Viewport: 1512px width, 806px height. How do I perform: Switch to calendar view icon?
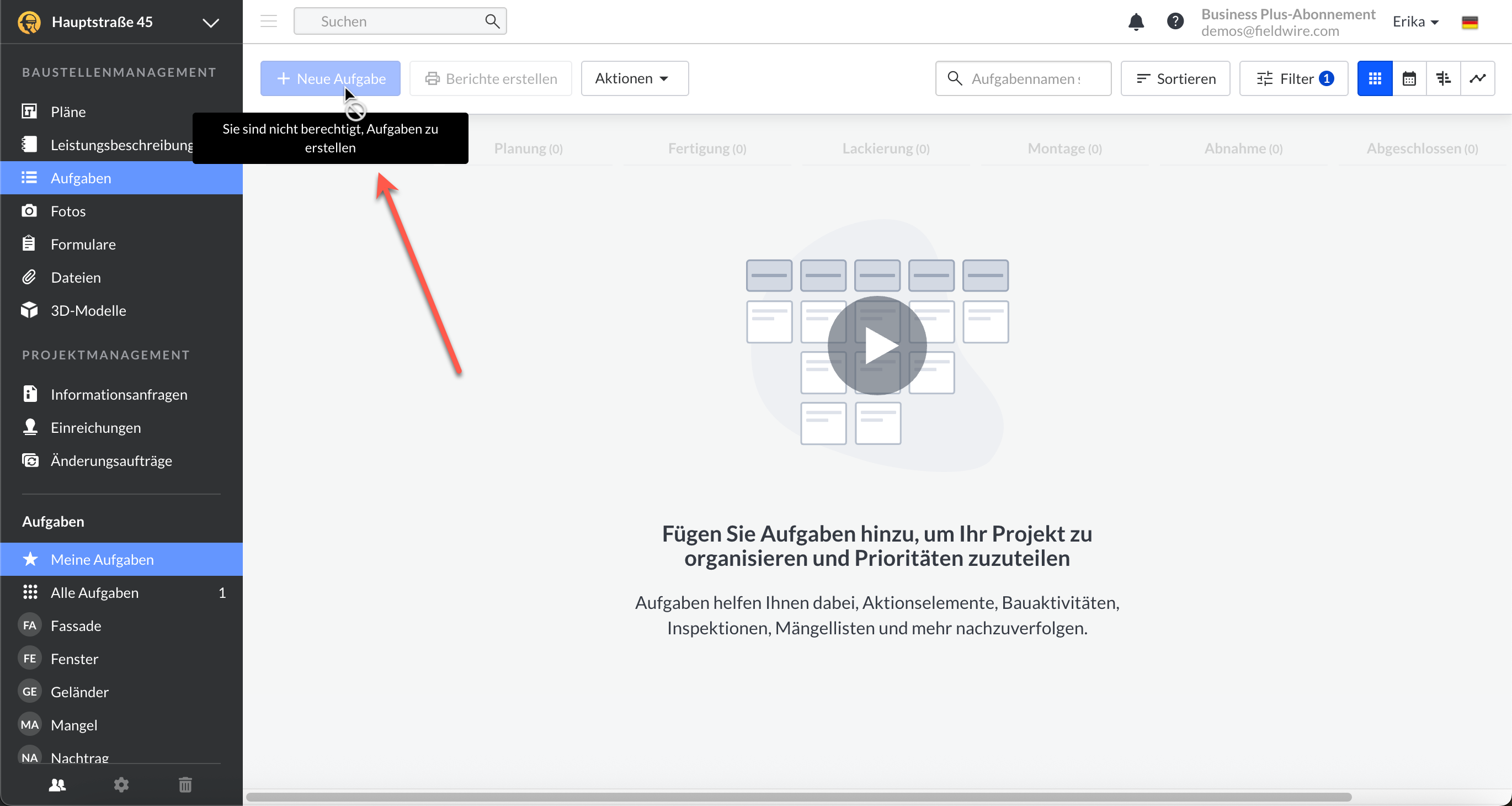(x=1409, y=78)
